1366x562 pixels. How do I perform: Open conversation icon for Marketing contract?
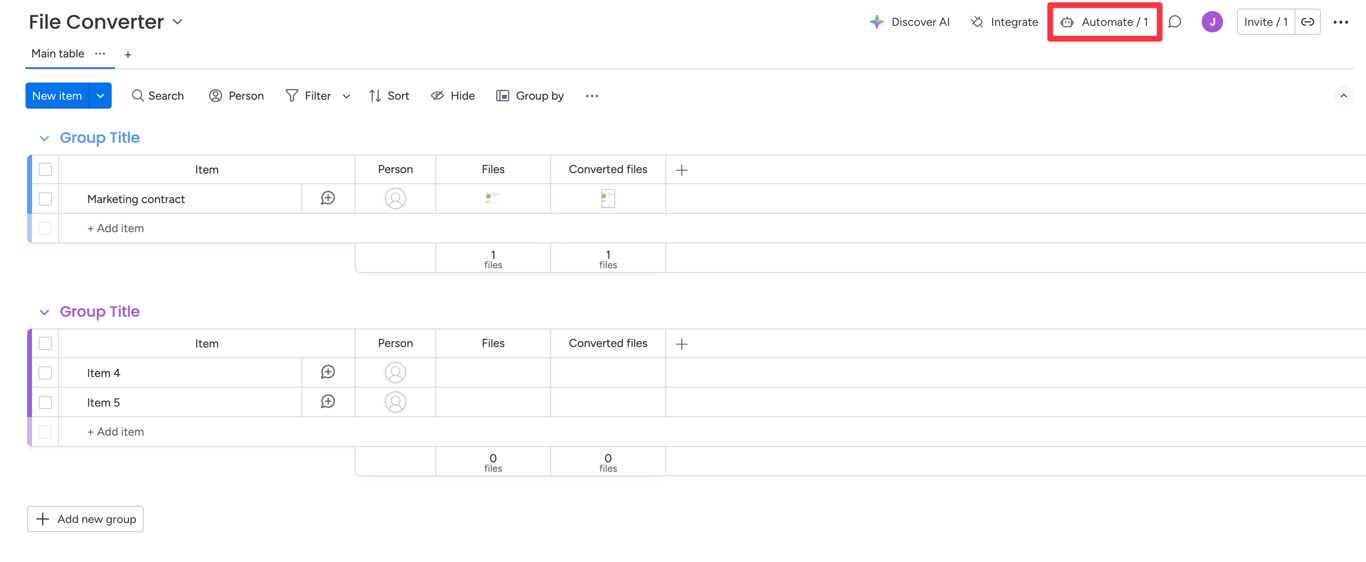tap(328, 198)
